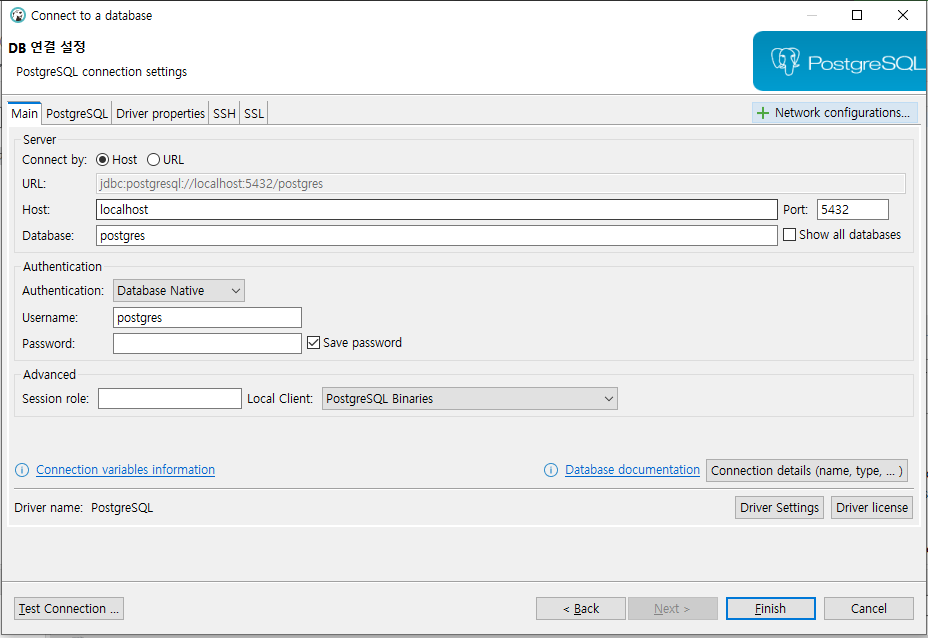
Task: Click the DBeaver icon in title bar
Action: point(18,15)
